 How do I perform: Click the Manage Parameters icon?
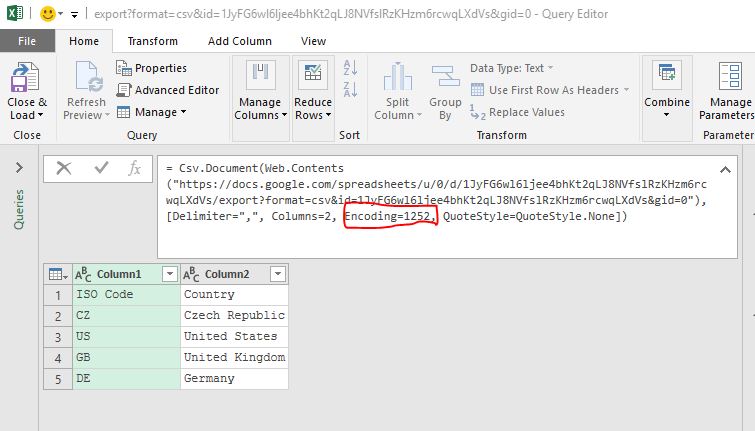[730, 76]
